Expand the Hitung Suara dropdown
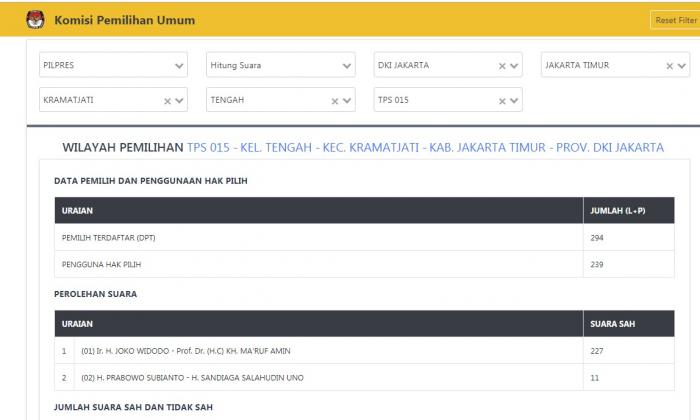This screenshot has height=420, width=700. [x=347, y=66]
